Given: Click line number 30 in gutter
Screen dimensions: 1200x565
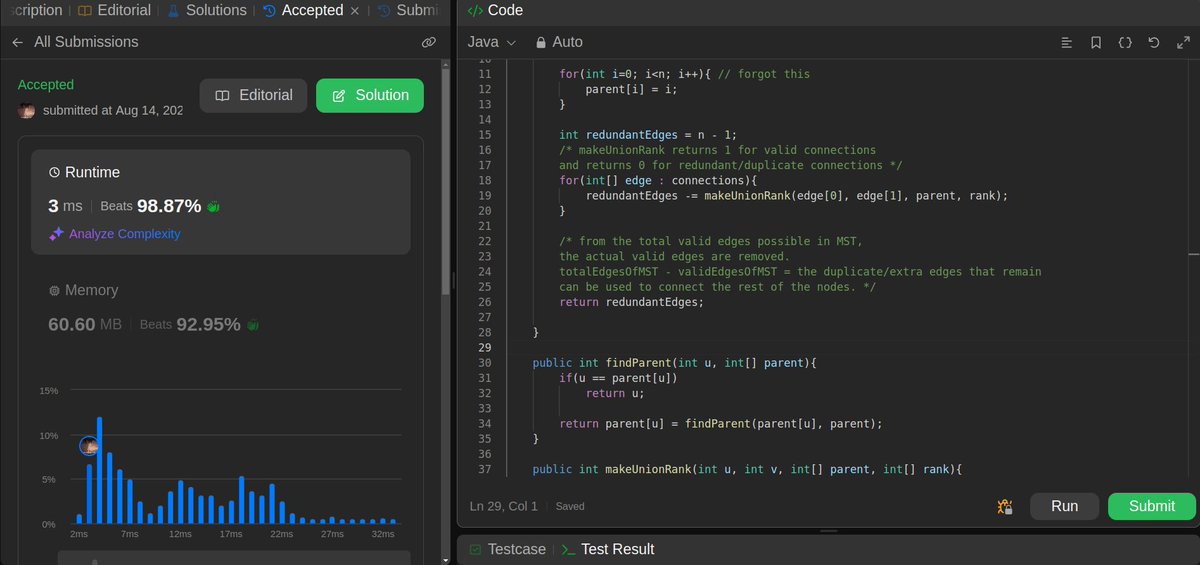Looking at the screenshot, I should coord(484,363).
